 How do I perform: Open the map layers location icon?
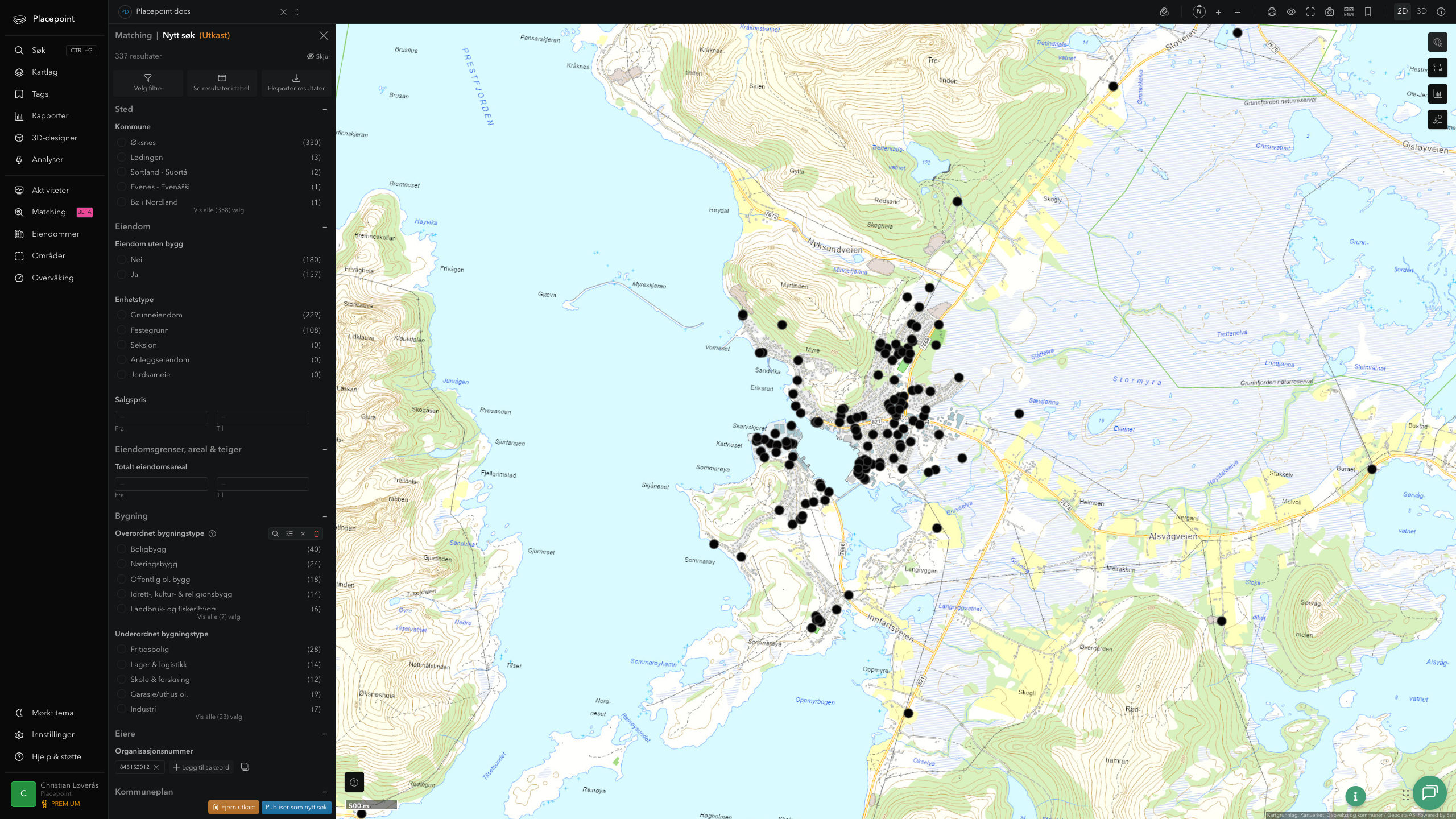point(1164,12)
